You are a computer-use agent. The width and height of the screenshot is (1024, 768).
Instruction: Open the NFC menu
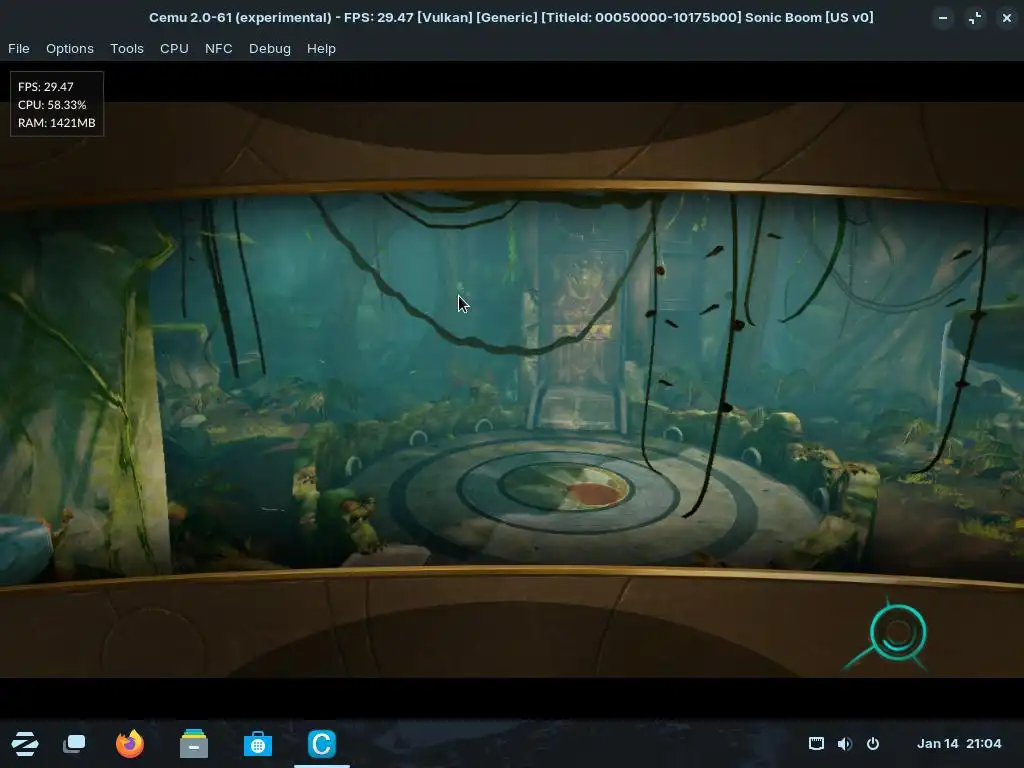point(218,48)
